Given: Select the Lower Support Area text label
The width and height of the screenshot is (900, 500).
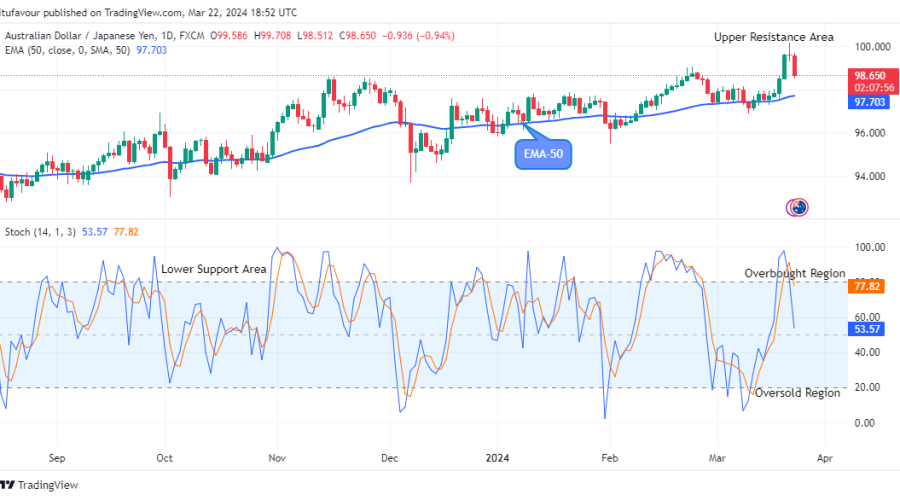Looking at the screenshot, I should 213,270.
